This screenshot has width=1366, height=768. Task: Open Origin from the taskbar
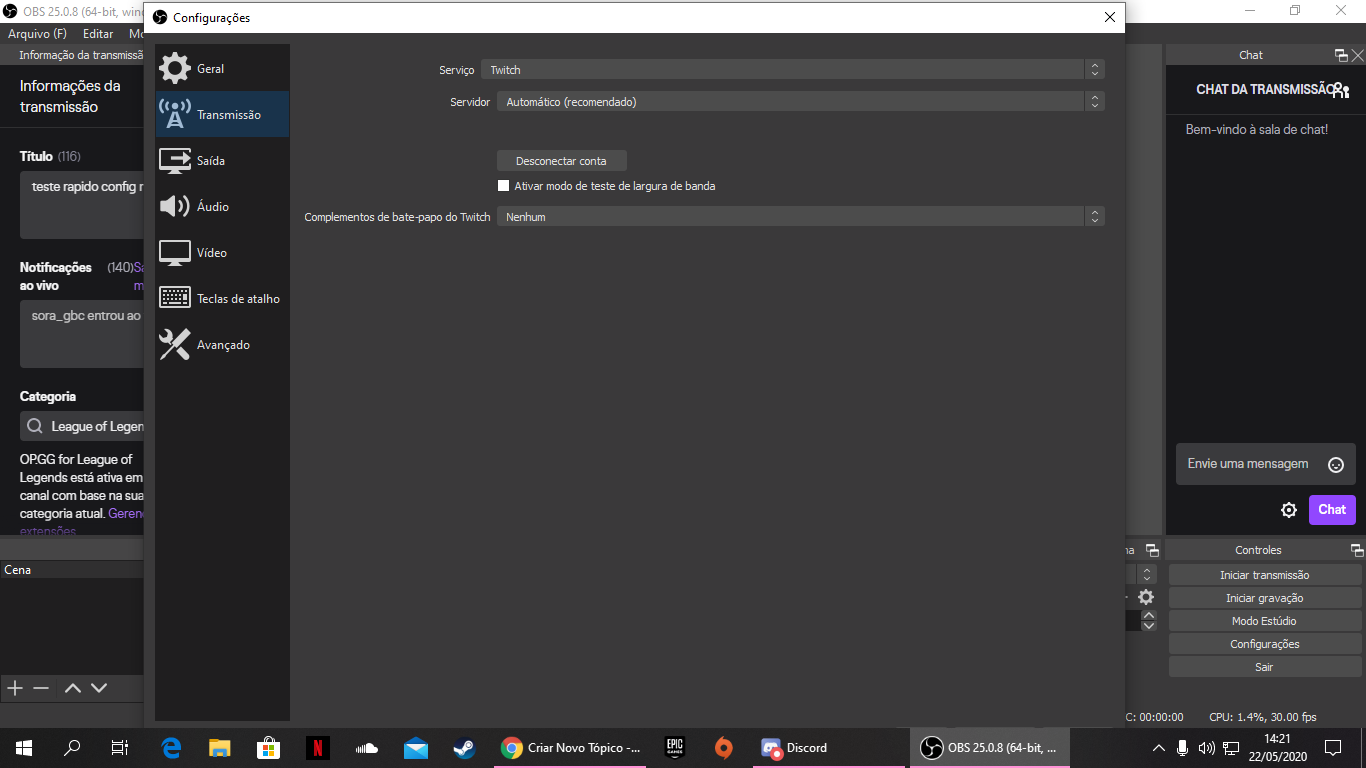723,748
